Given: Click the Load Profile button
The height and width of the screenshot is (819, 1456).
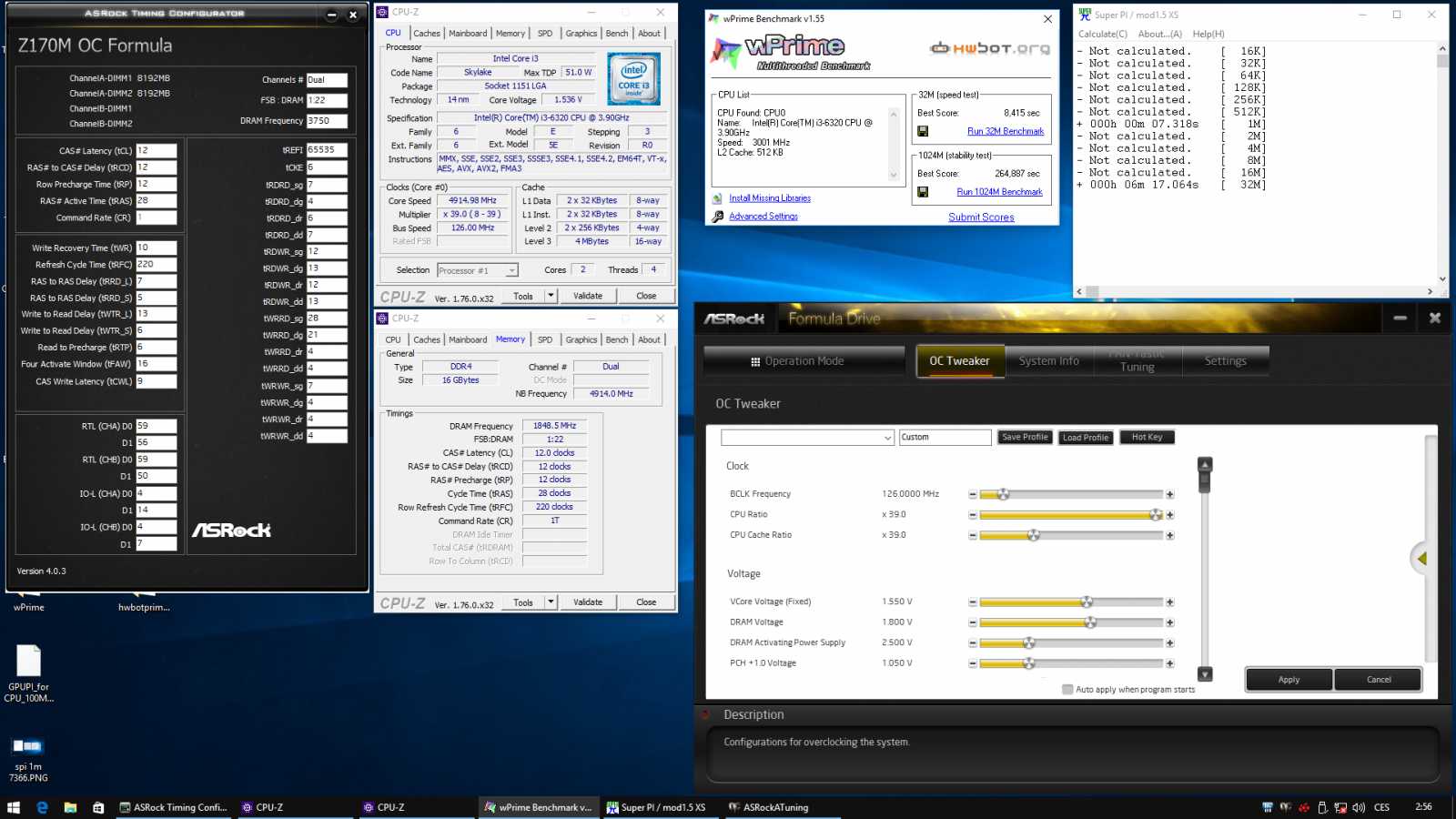Looking at the screenshot, I should click(1086, 438).
